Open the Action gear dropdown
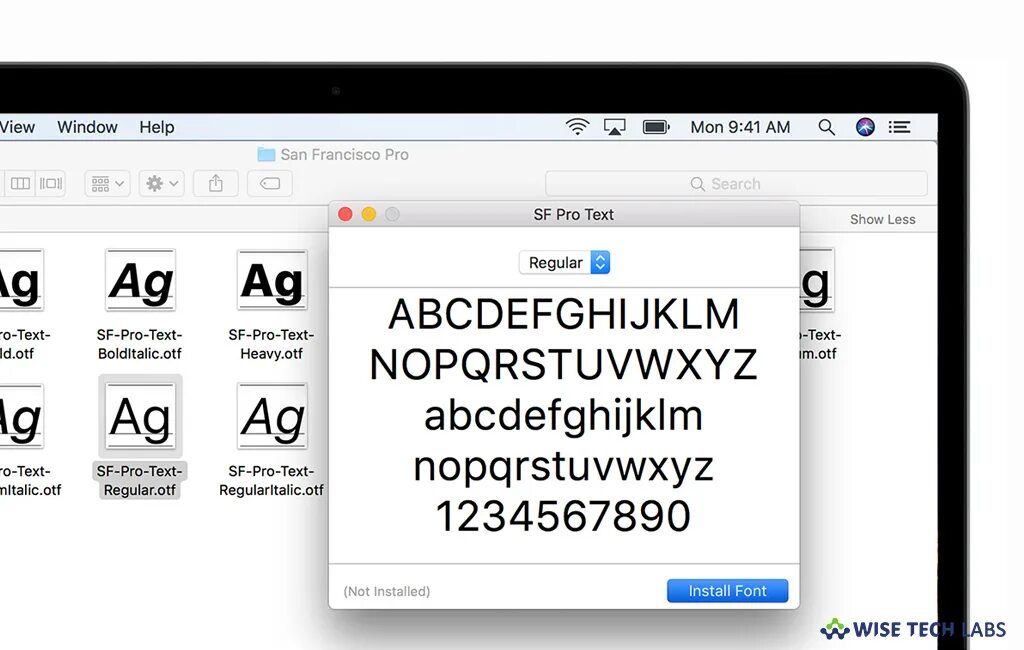 pos(161,184)
